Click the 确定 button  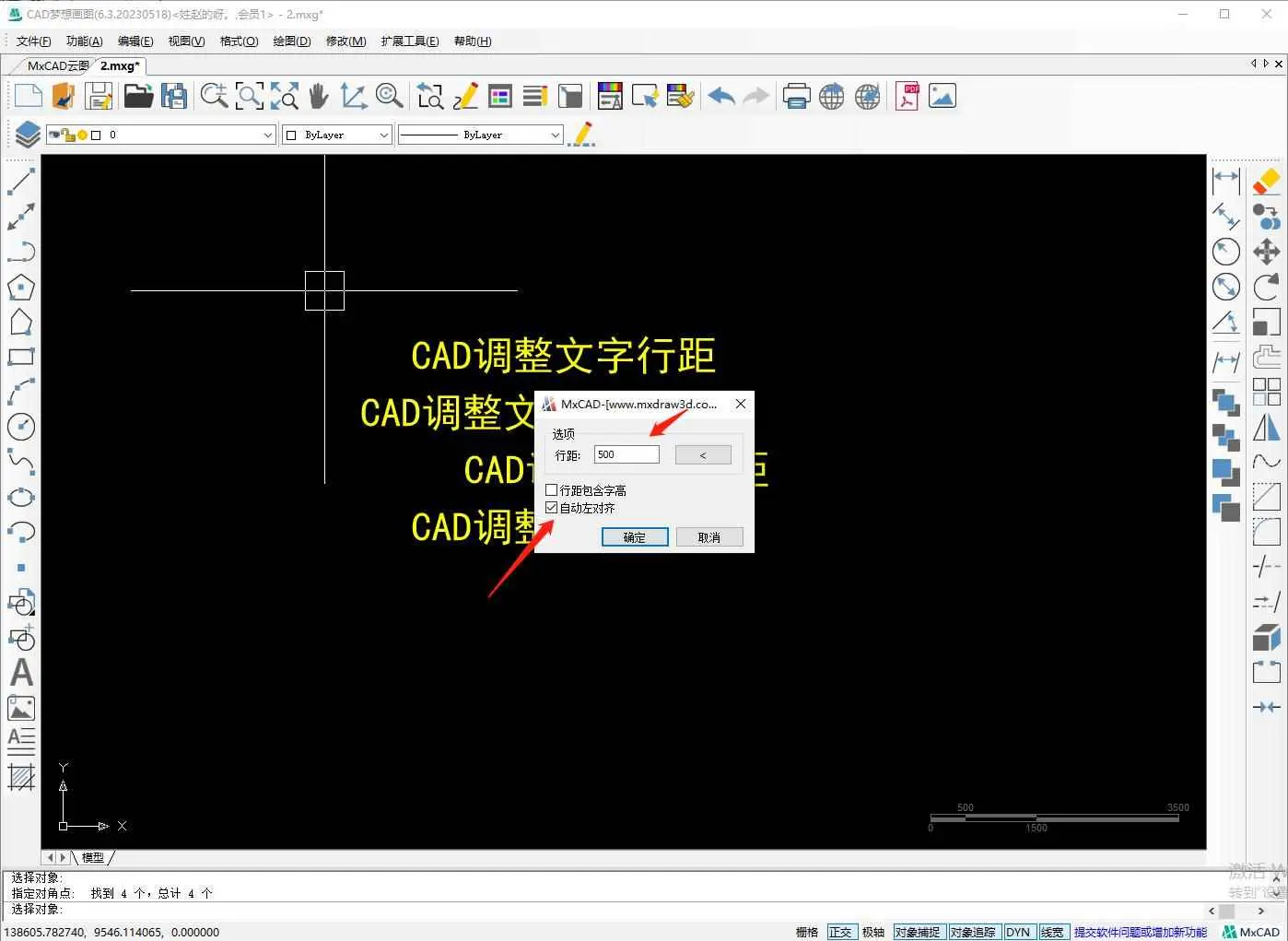coord(635,537)
